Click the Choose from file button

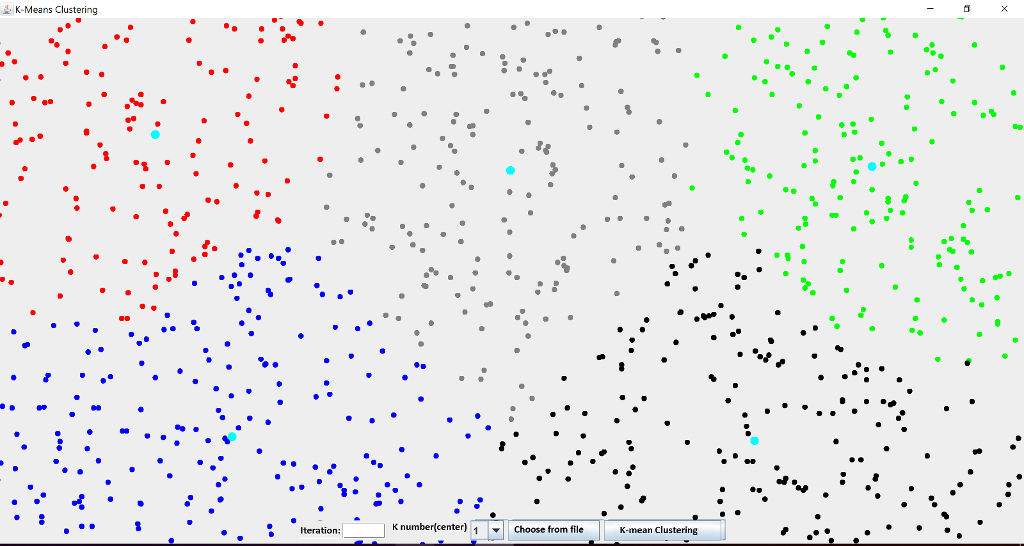click(553, 530)
